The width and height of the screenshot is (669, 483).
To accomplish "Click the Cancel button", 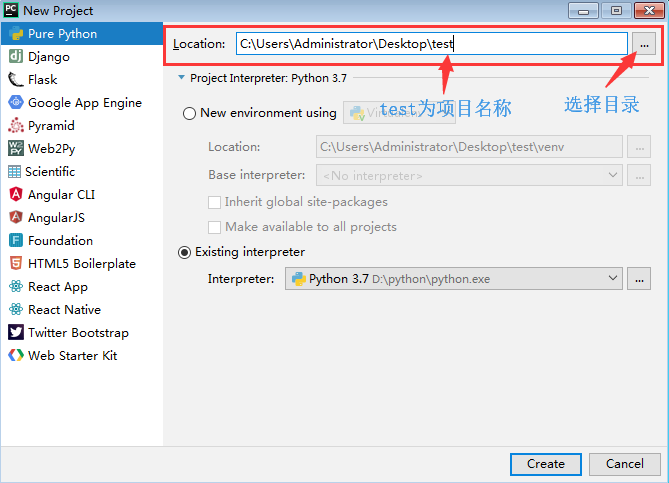I will click(625, 464).
